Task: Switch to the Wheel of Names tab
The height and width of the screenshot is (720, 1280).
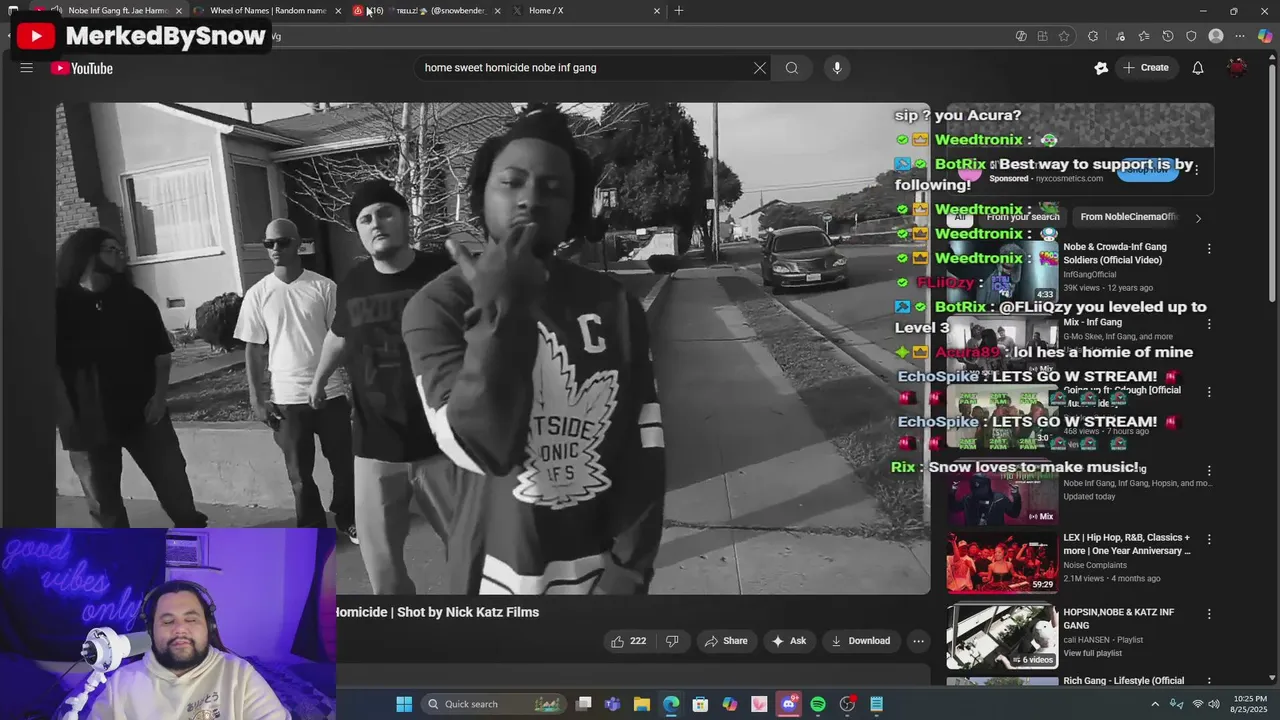Action: point(268,11)
